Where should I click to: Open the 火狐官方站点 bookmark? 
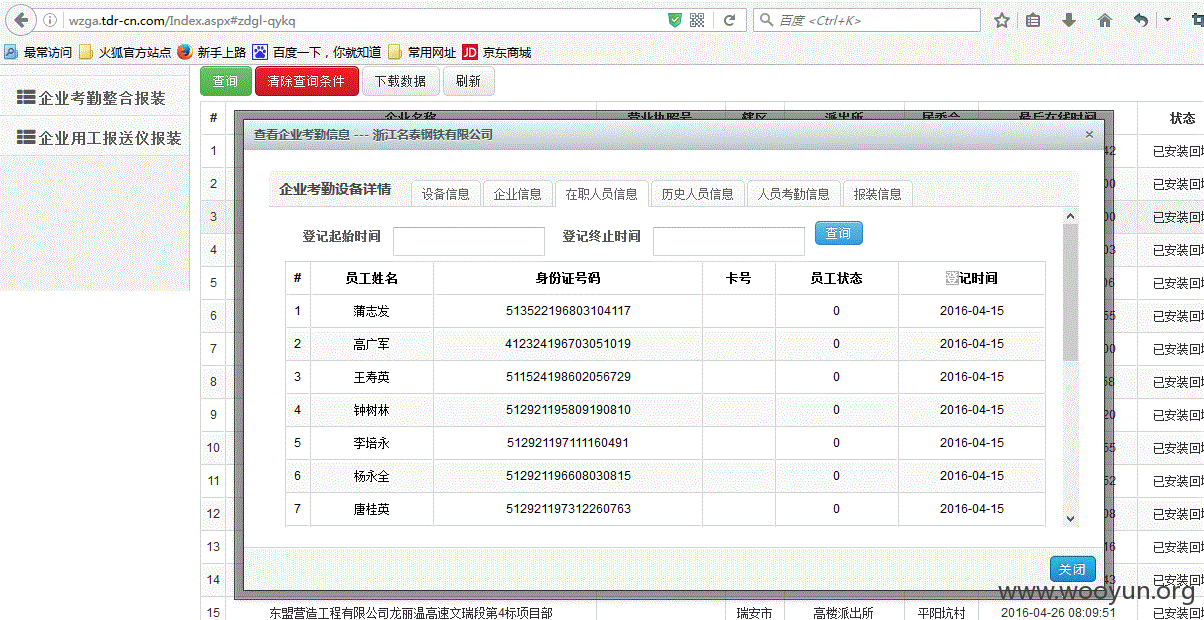[x=125, y=52]
